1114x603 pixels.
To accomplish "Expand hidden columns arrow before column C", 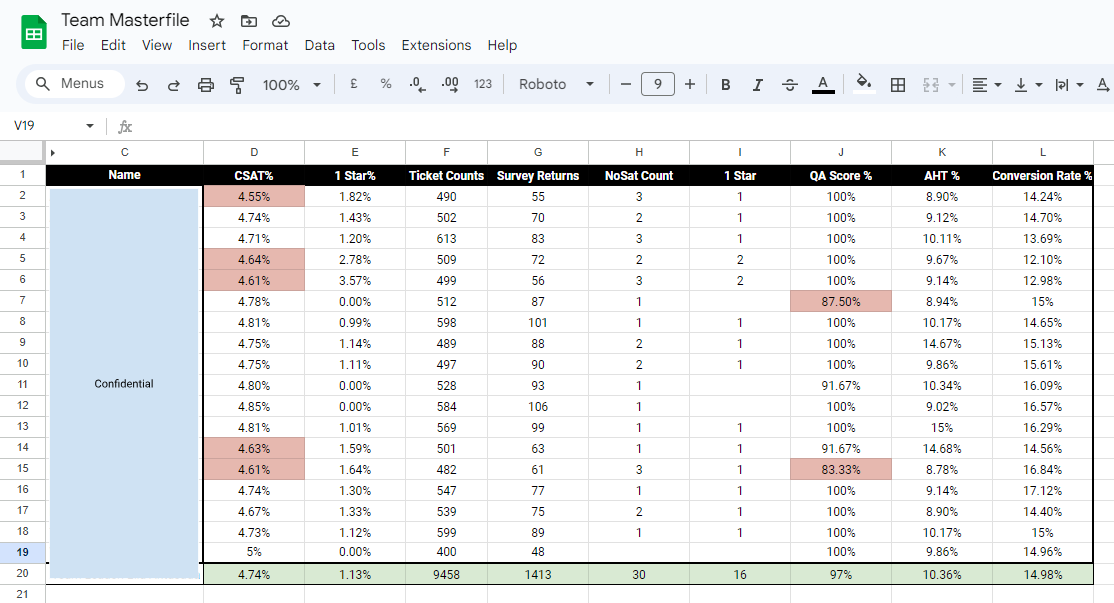I will 53,153.
